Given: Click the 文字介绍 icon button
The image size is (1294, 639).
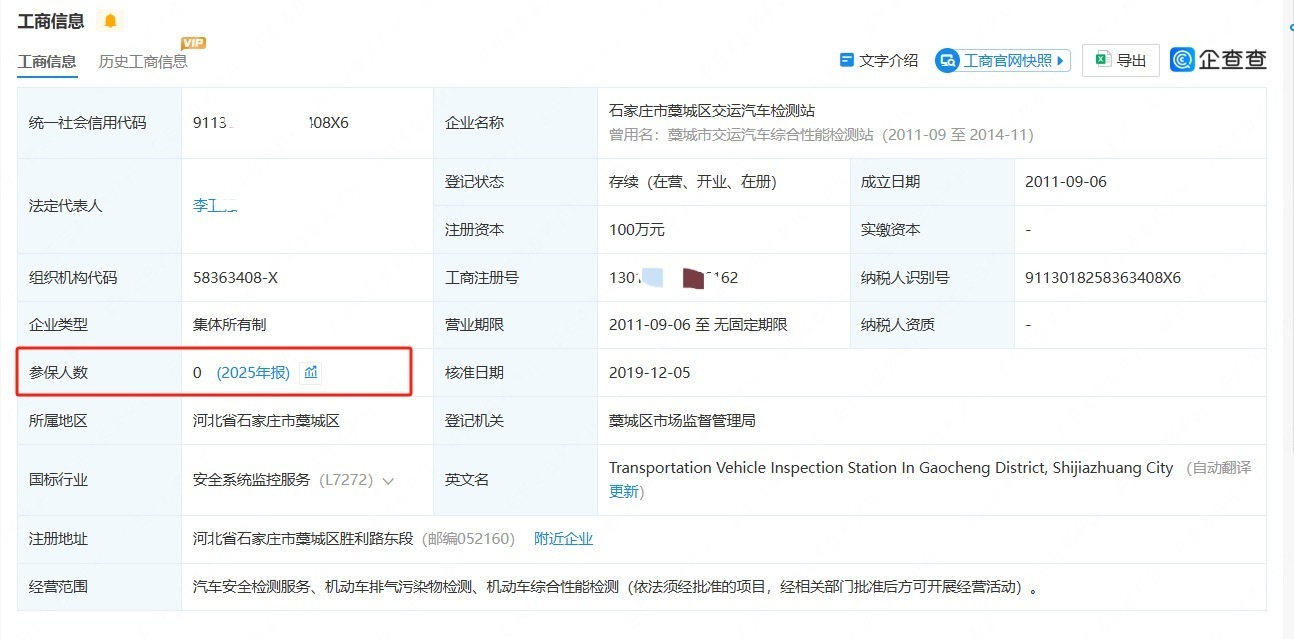Looking at the screenshot, I should coord(847,60).
